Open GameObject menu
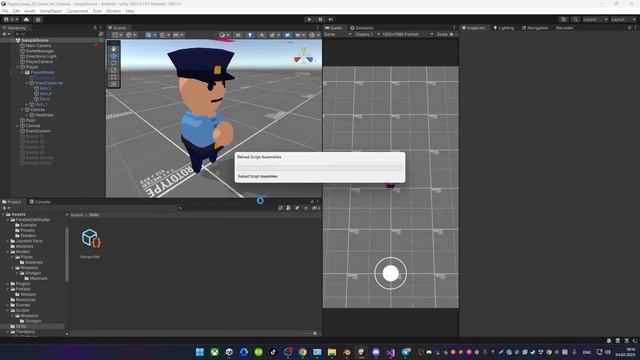The height and width of the screenshot is (360, 640). click(51, 11)
